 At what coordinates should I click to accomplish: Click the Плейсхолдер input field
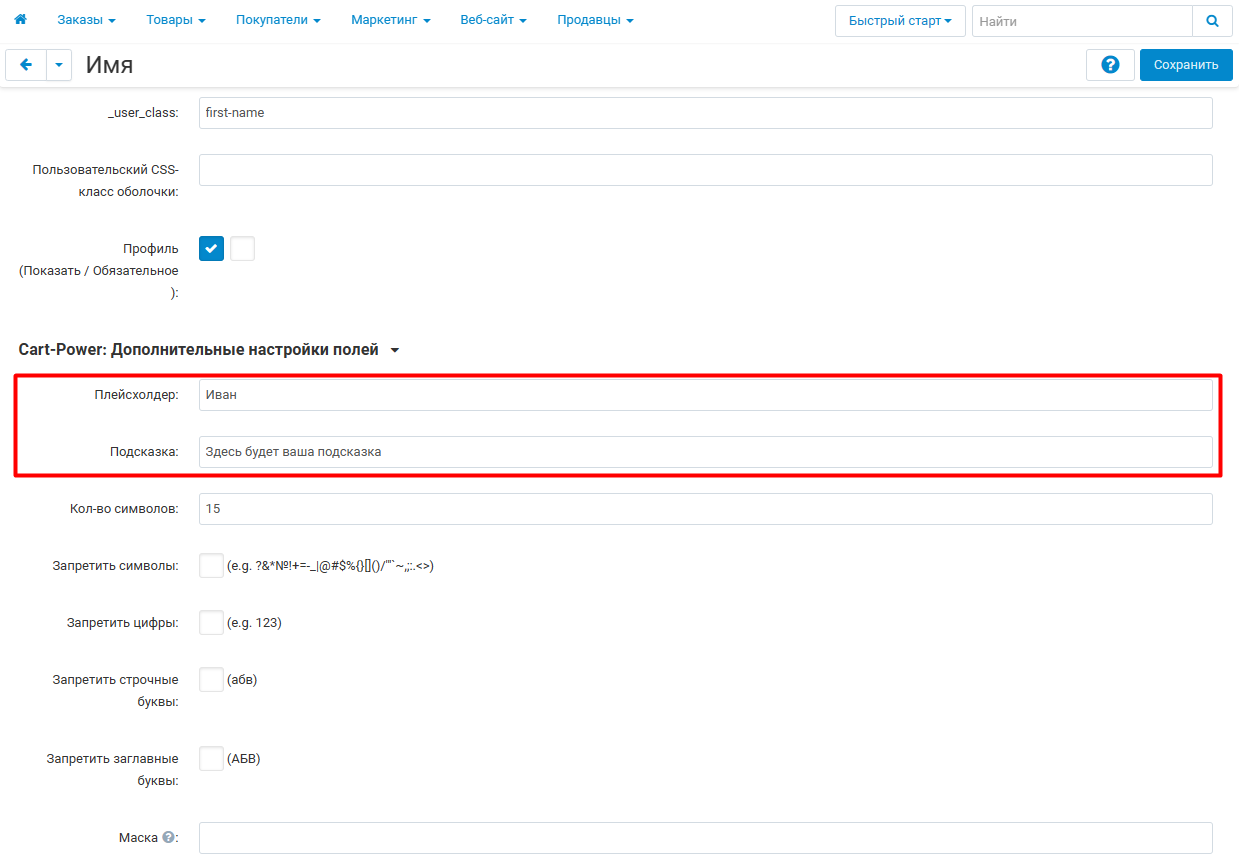(x=706, y=395)
